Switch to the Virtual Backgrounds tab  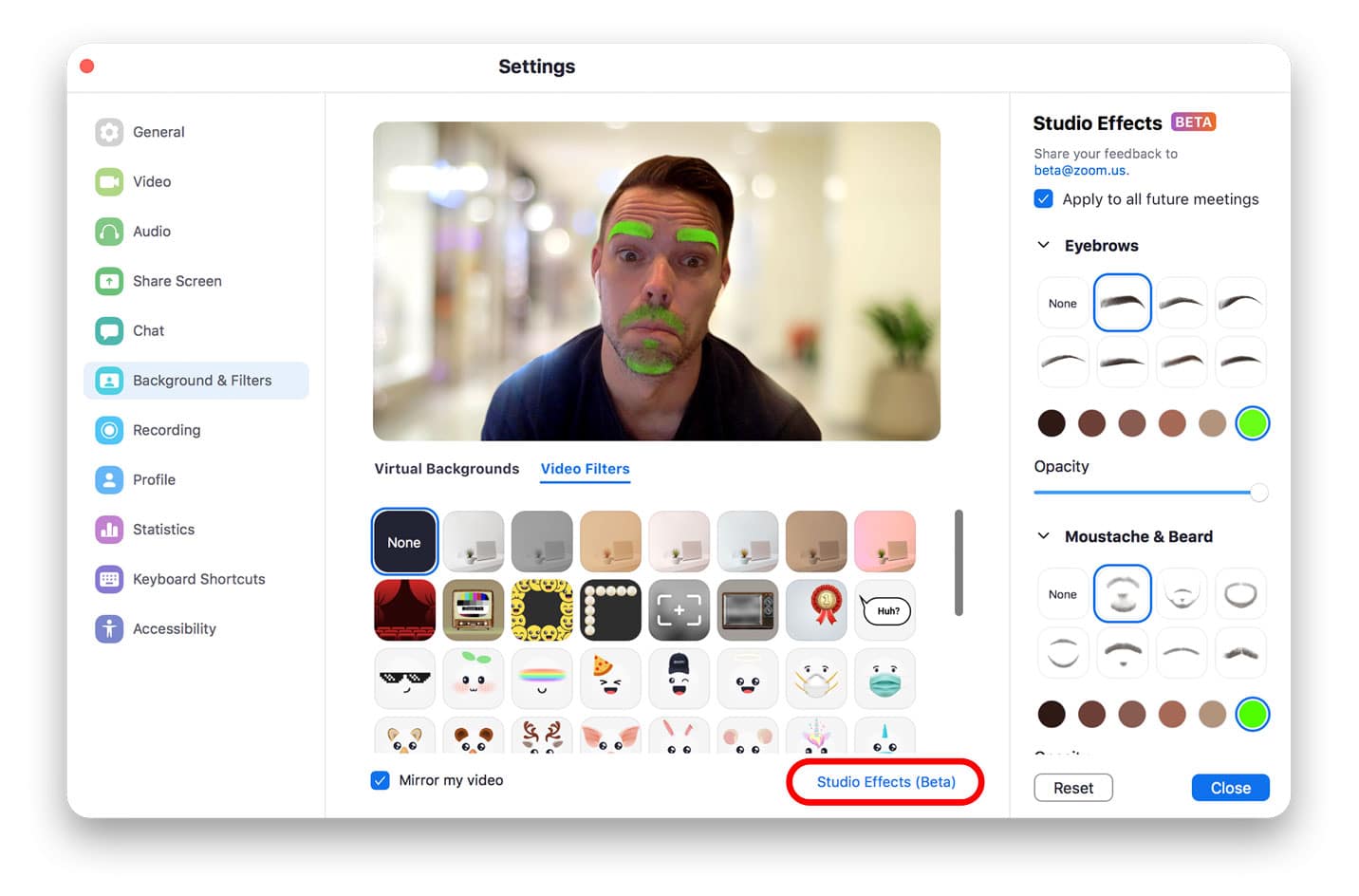[x=446, y=469]
